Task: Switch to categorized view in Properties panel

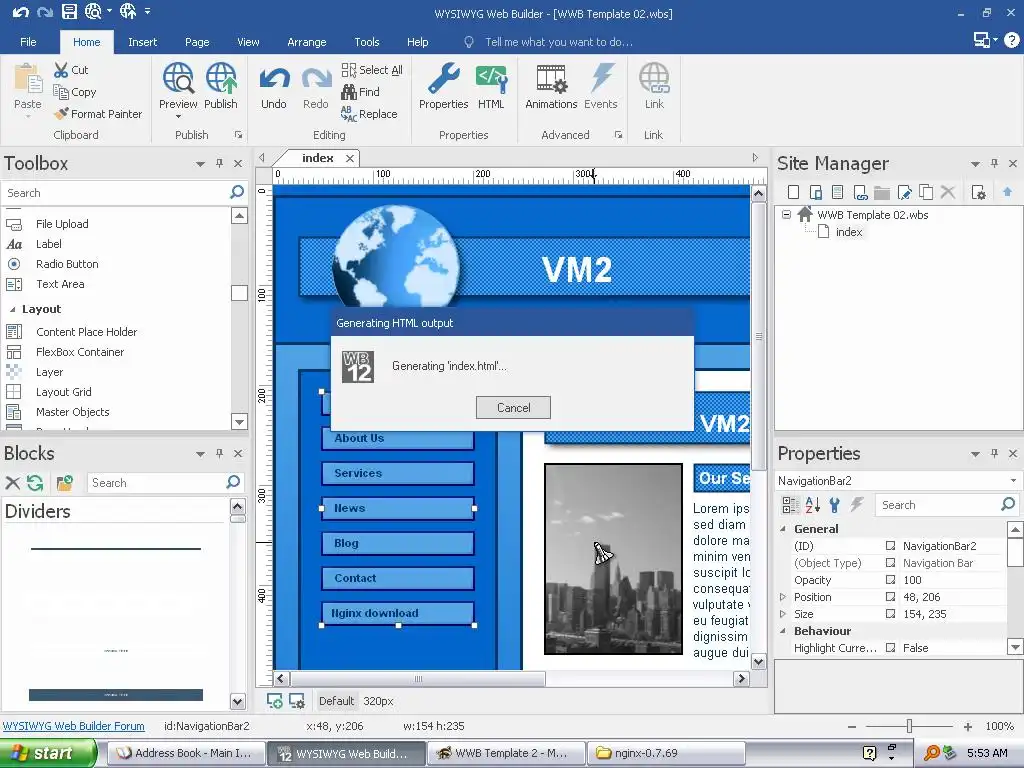Action: [790, 504]
